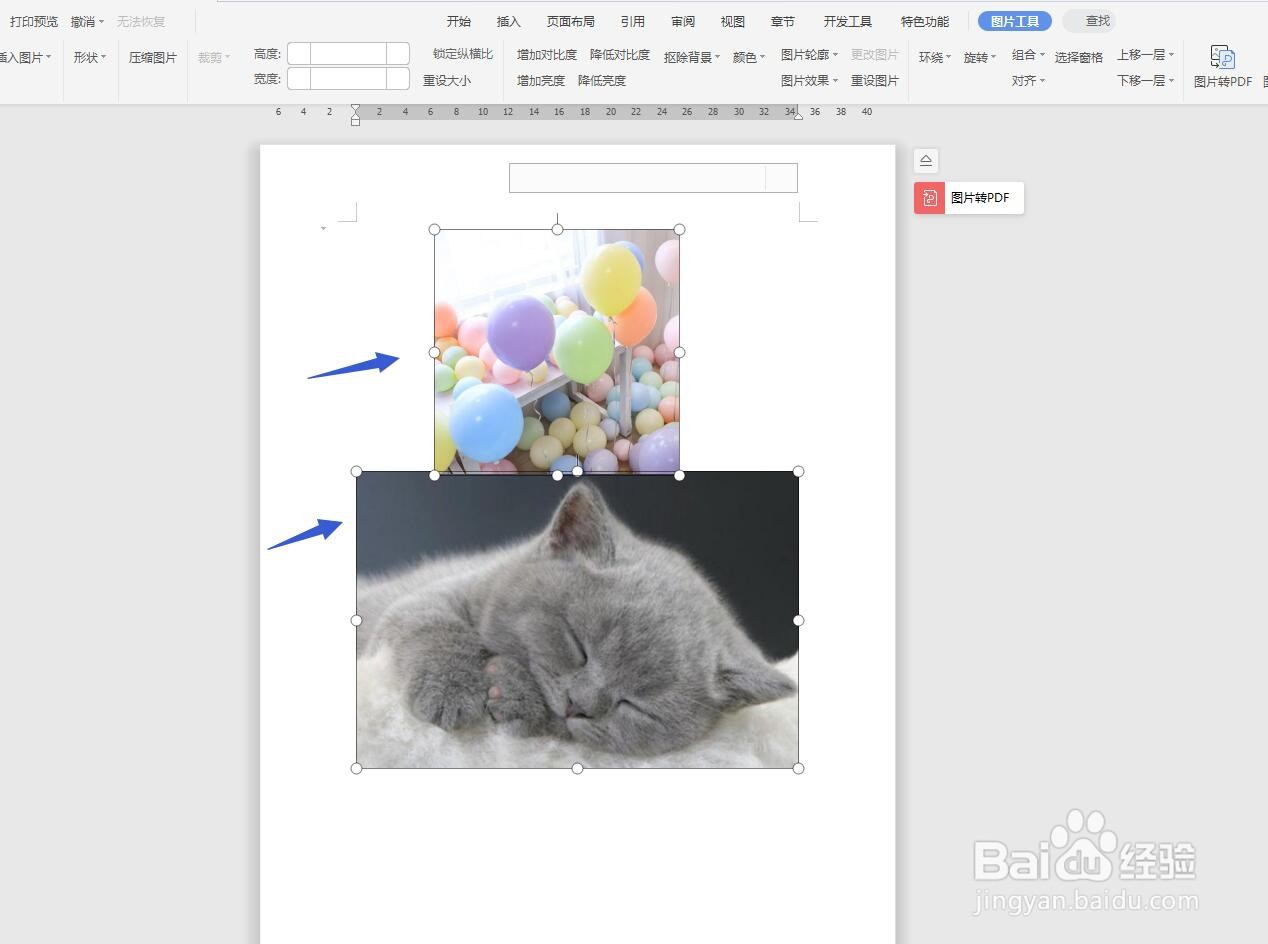Open the 开发工具 tab
The width and height of the screenshot is (1268, 944).
pyautogui.click(x=848, y=21)
